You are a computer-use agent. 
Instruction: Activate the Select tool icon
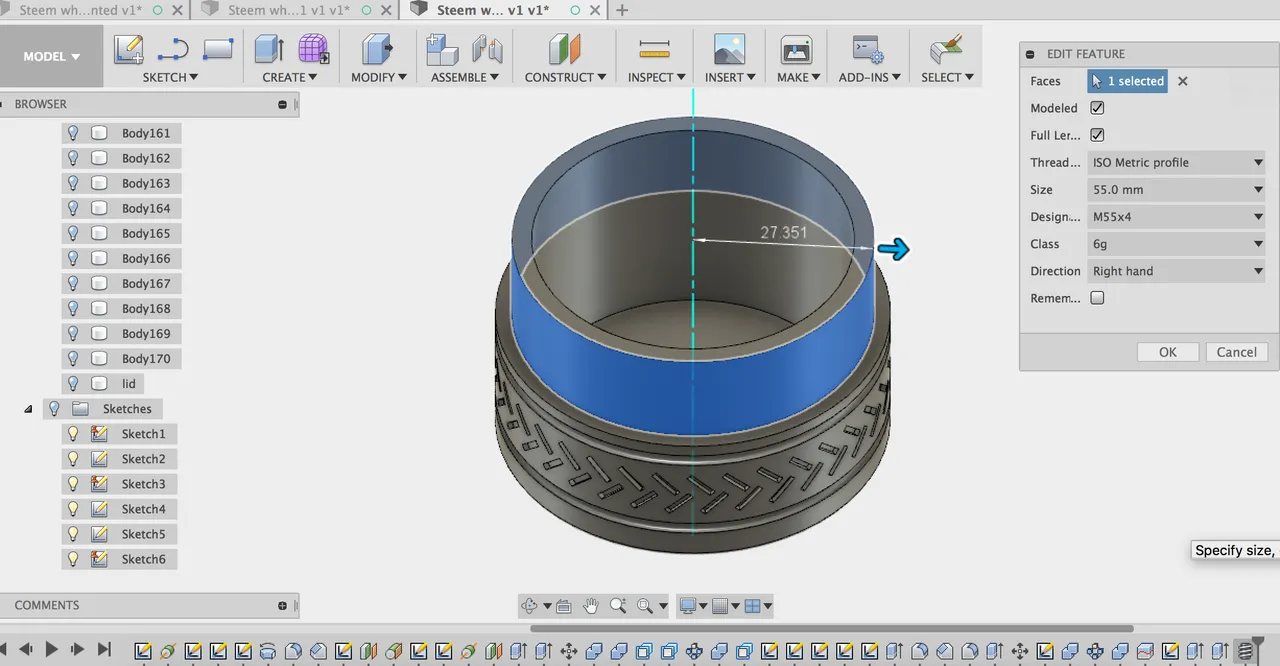tap(945, 49)
